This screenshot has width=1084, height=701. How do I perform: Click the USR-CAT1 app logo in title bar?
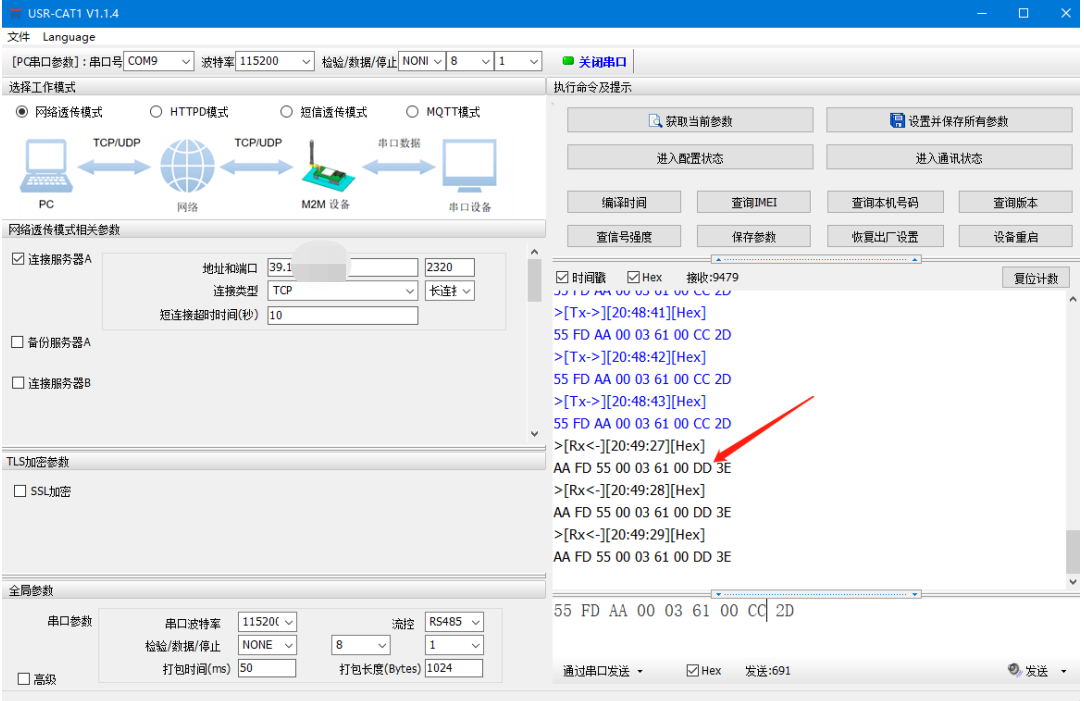click(x=13, y=12)
